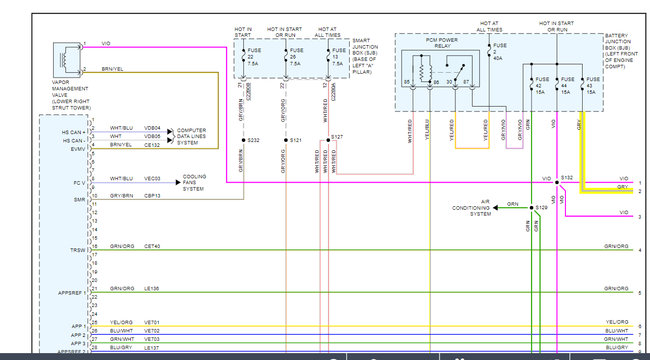Click the VAPOR MANAGEMENT VALVE label
The width and height of the screenshot is (650, 360).
[70, 95]
